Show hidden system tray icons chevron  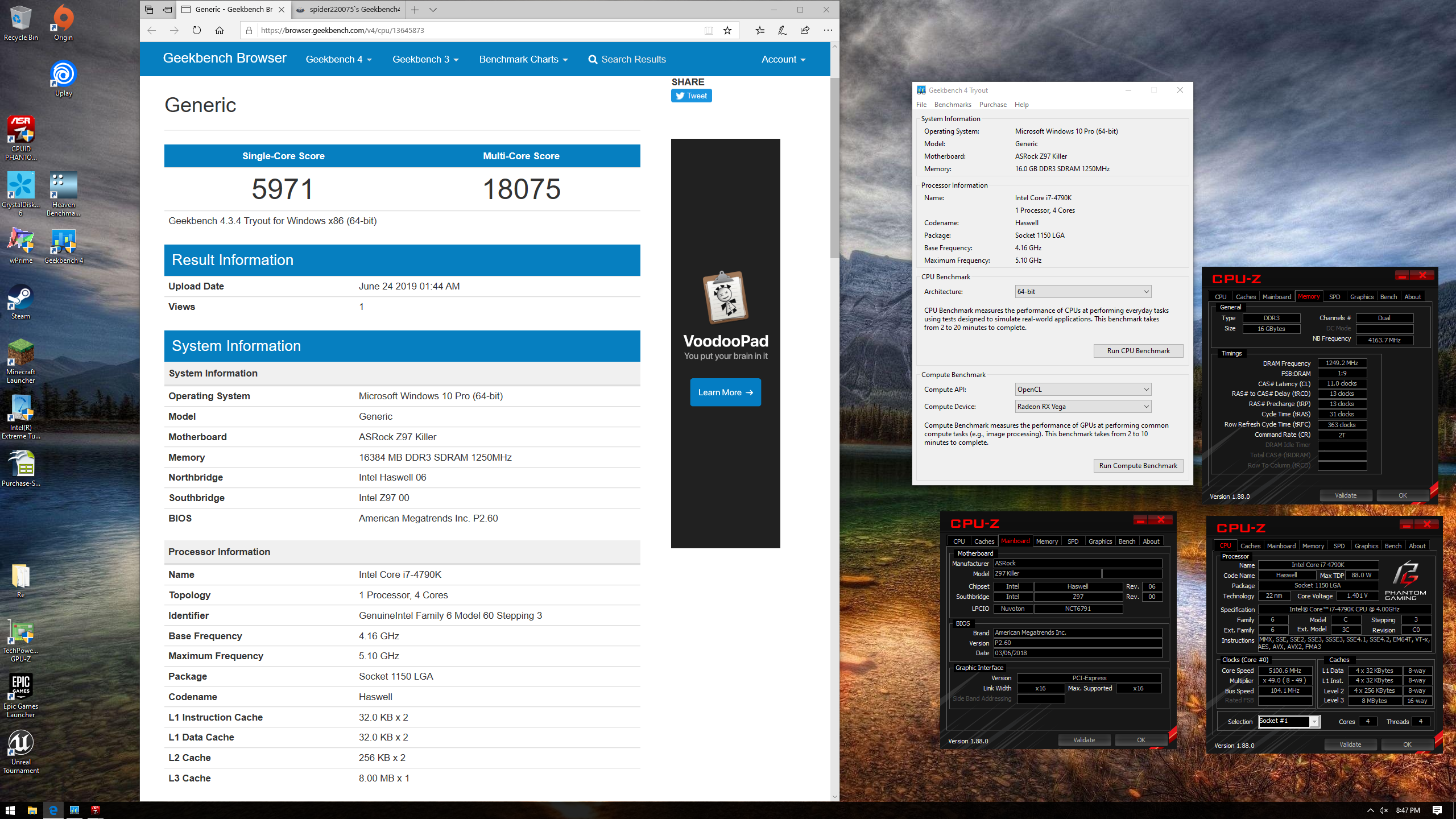pos(1370,810)
